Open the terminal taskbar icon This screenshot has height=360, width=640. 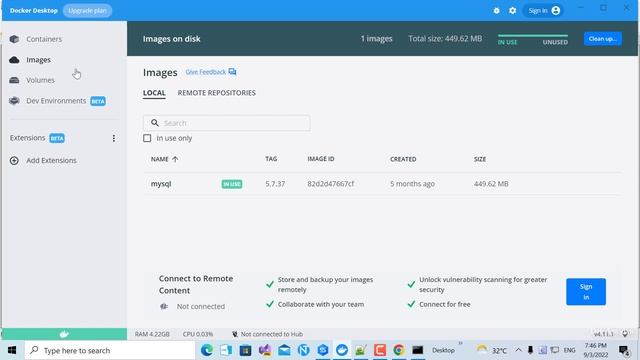coord(418,350)
